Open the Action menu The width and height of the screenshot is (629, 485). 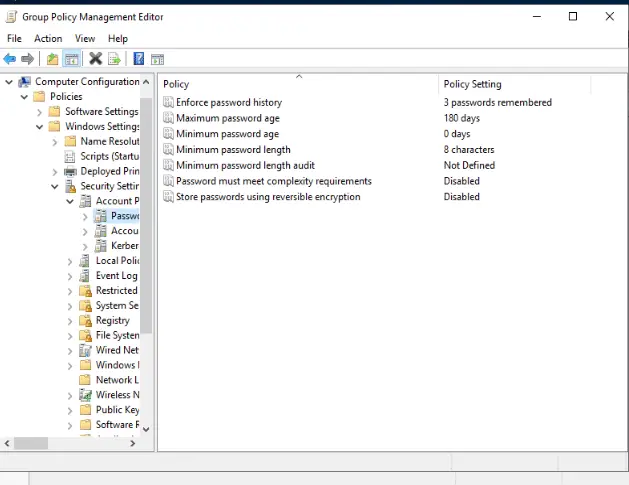pos(48,39)
